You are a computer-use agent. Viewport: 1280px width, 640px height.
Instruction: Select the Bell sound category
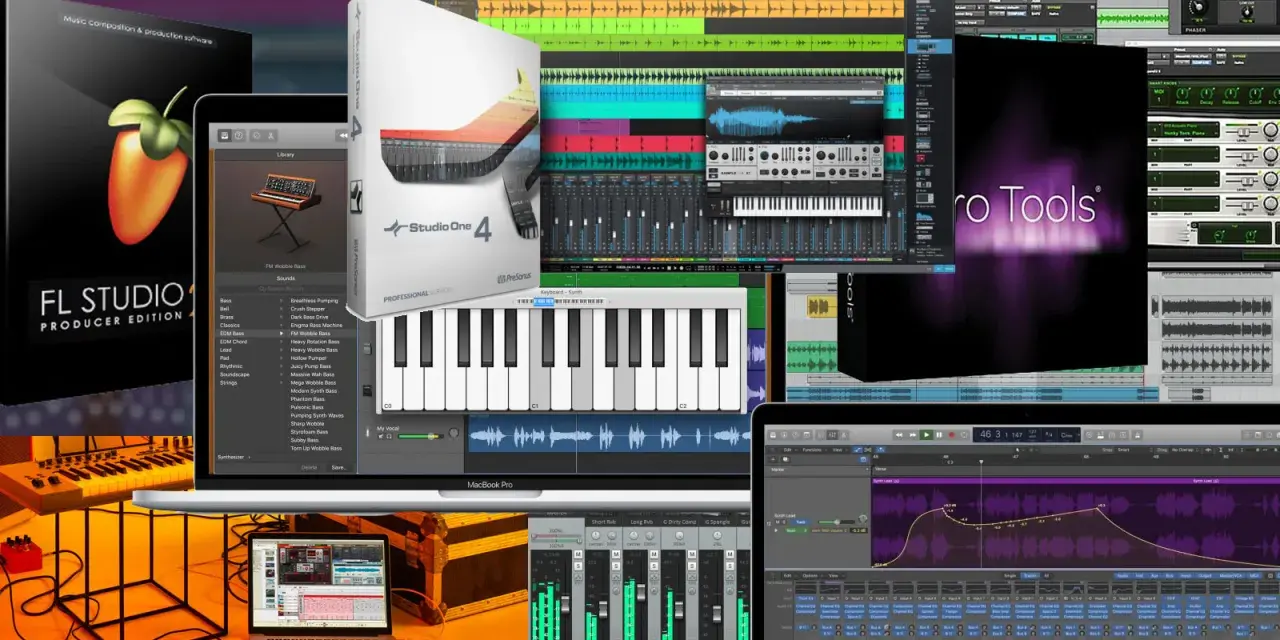tap(225, 308)
